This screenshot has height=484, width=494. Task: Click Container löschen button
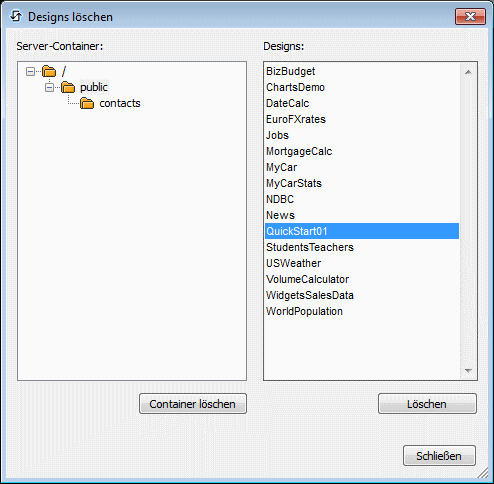[x=193, y=404]
